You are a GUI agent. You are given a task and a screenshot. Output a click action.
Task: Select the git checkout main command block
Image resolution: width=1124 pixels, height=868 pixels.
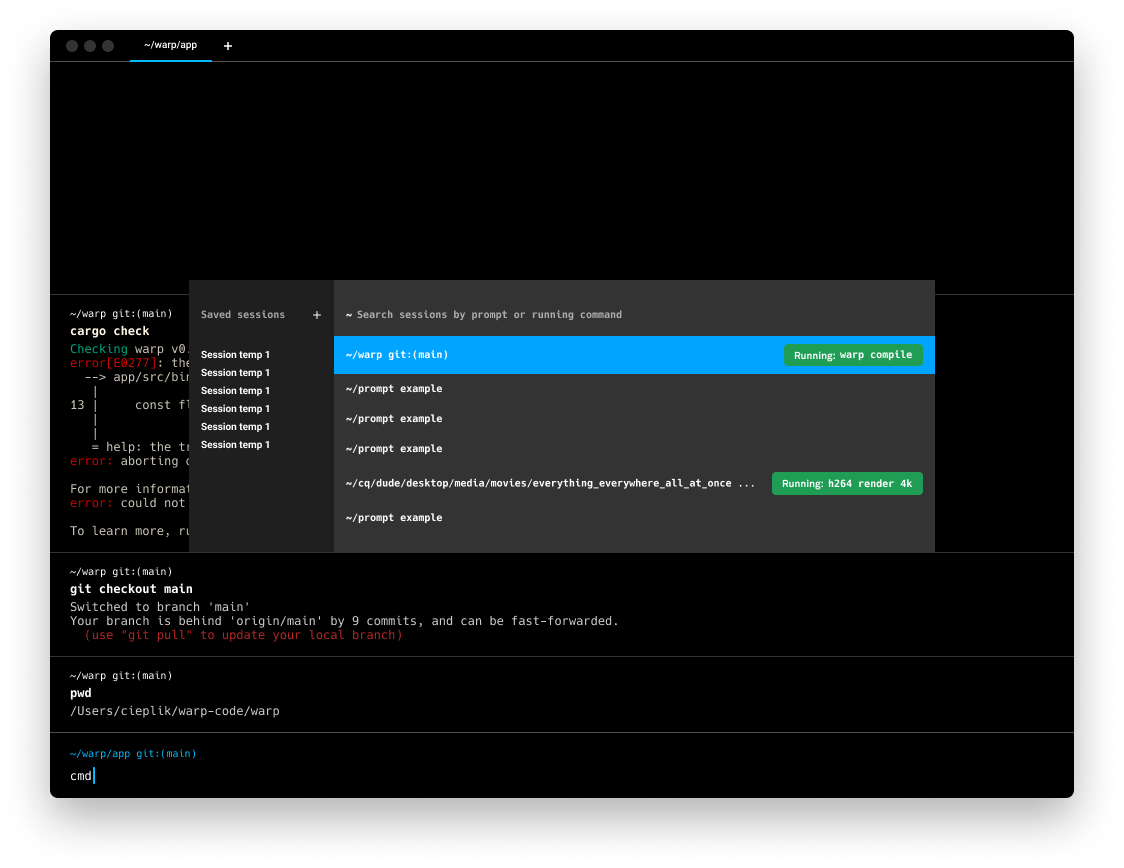coord(400,605)
